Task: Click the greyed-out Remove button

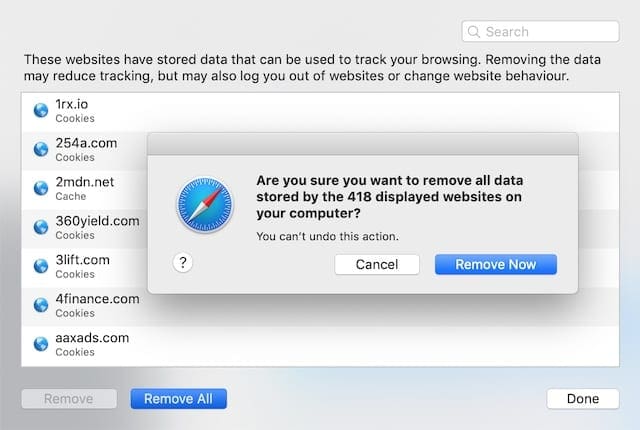Action: 70,399
